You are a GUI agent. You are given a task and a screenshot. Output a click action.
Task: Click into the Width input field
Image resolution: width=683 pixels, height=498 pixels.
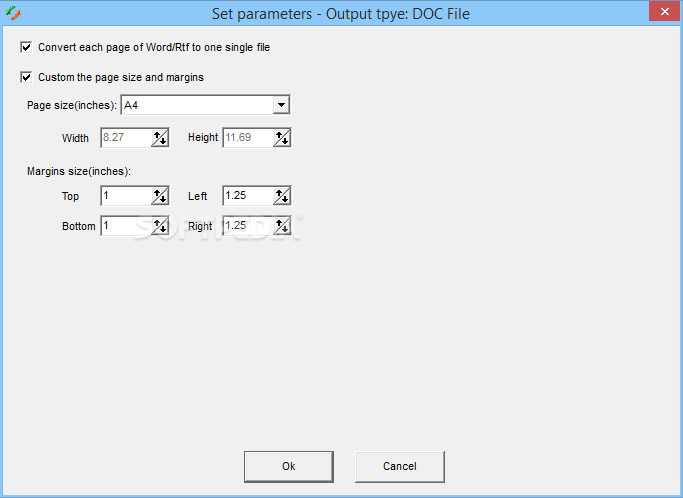pyautogui.click(x=125, y=138)
